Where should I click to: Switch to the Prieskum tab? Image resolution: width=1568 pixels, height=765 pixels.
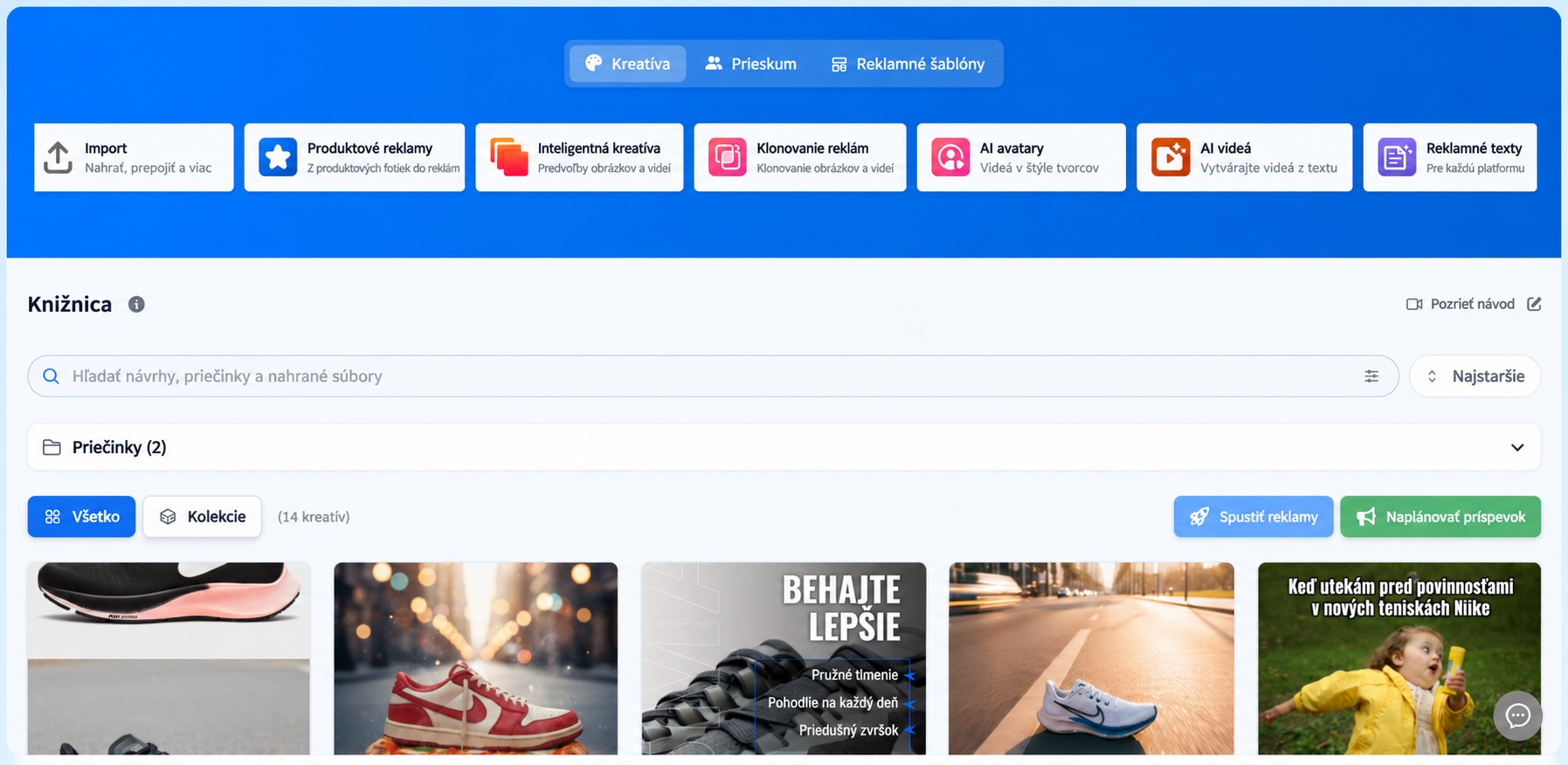(750, 64)
